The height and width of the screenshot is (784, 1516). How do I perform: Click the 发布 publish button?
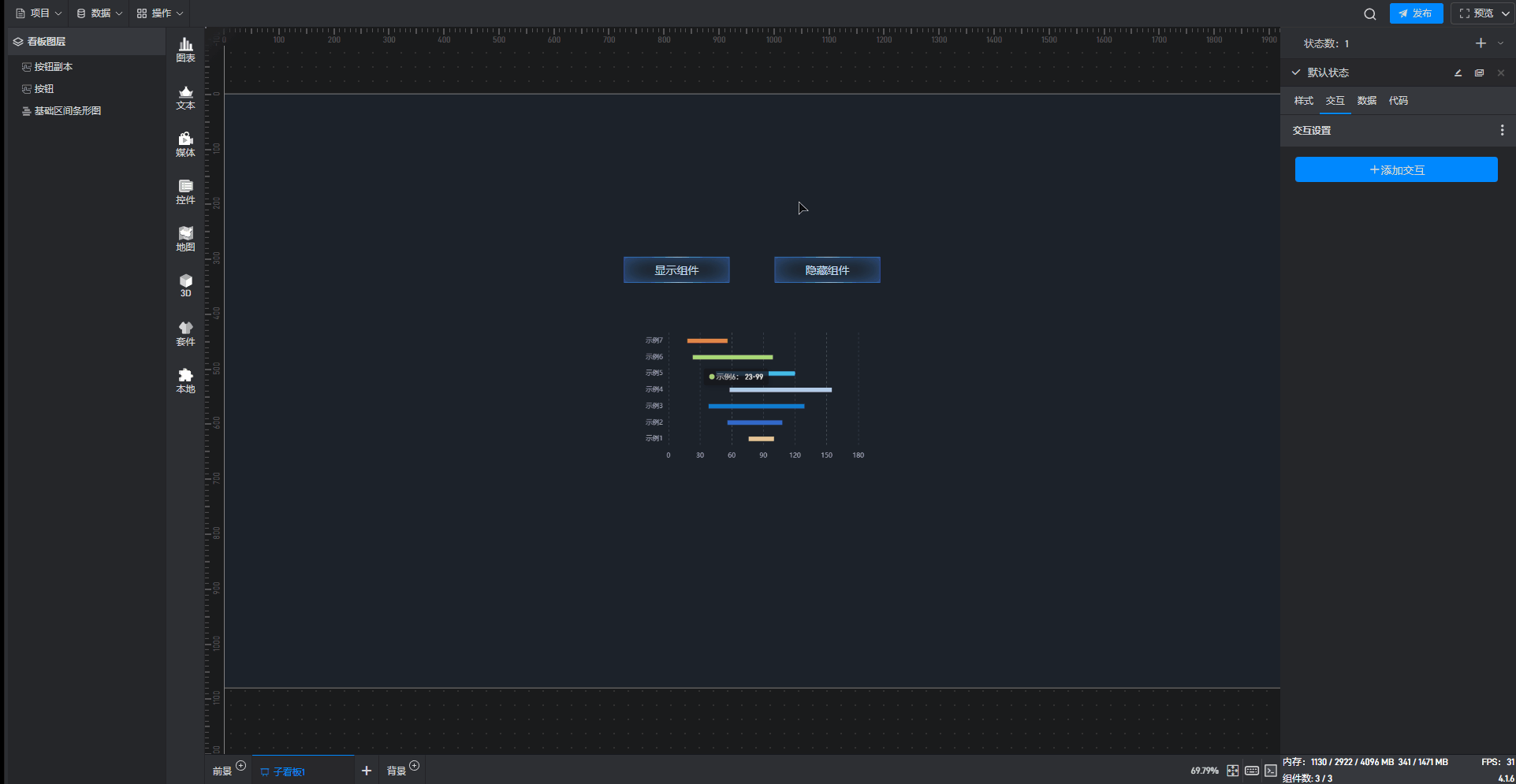pos(1416,13)
